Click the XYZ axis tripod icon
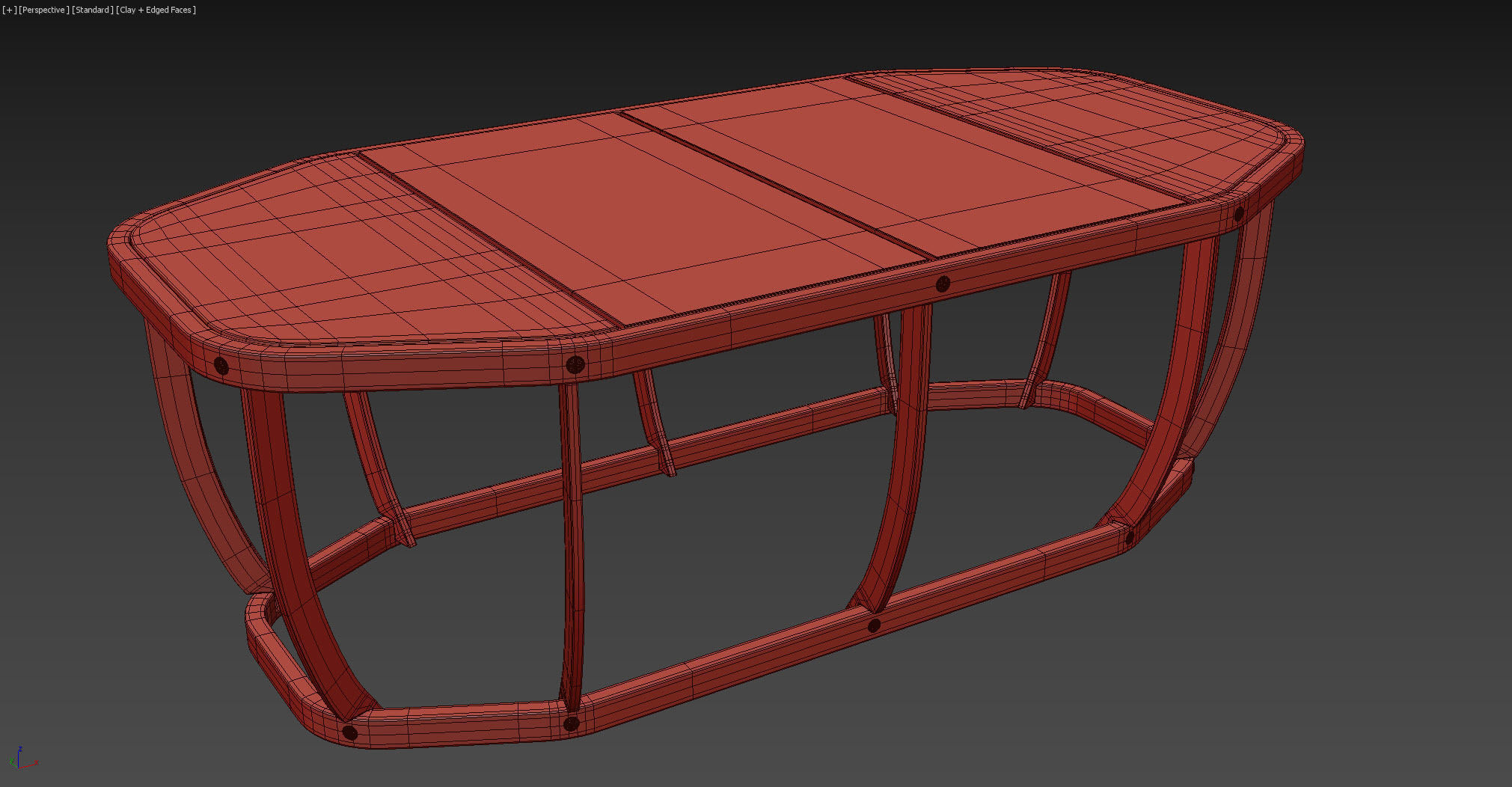 pyautogui.click(x=25, y=758)
